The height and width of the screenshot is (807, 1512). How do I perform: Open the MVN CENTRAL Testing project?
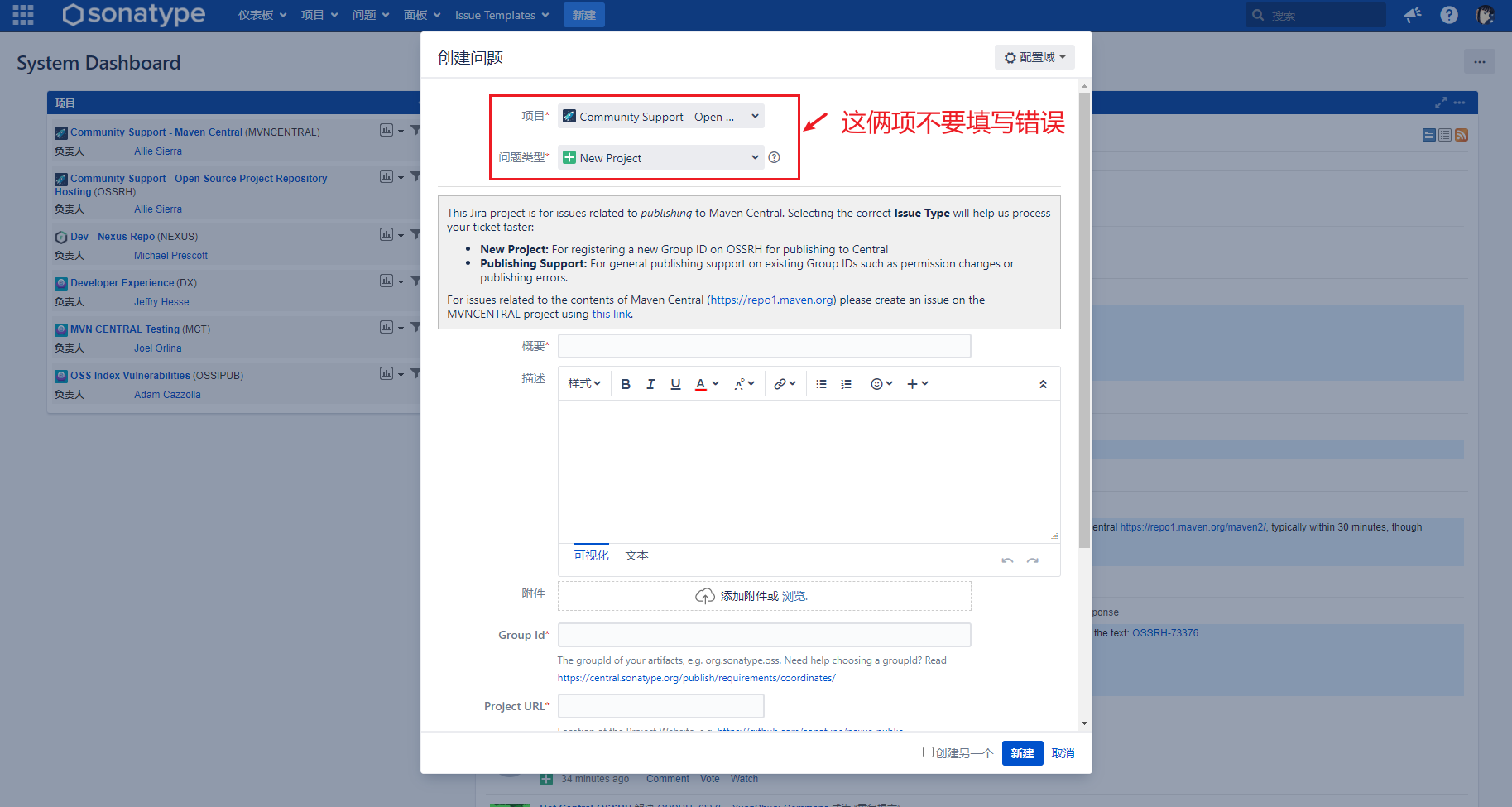click(x=125, y=329)
